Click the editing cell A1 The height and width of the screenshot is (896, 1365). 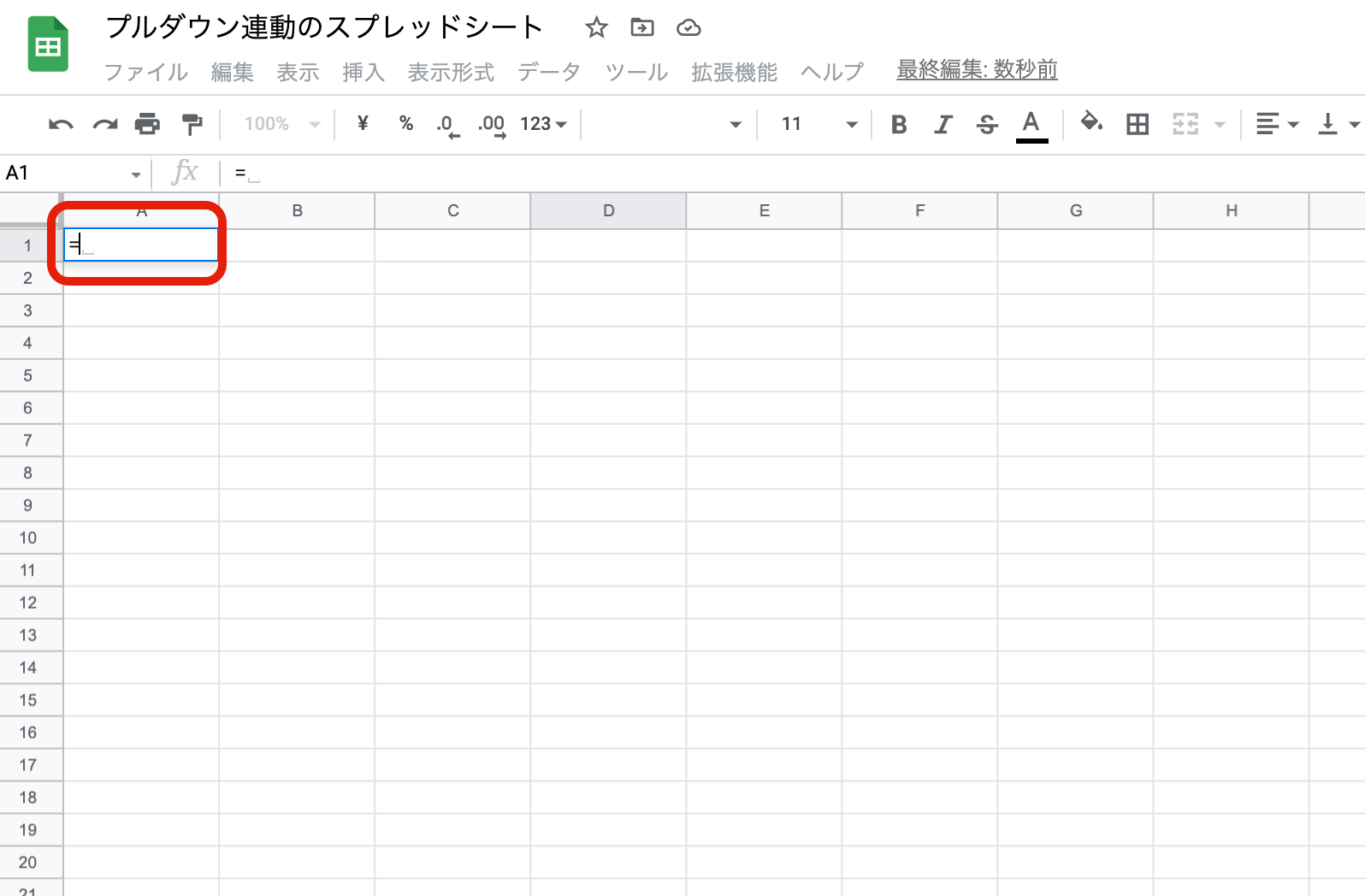pos(141,245)
